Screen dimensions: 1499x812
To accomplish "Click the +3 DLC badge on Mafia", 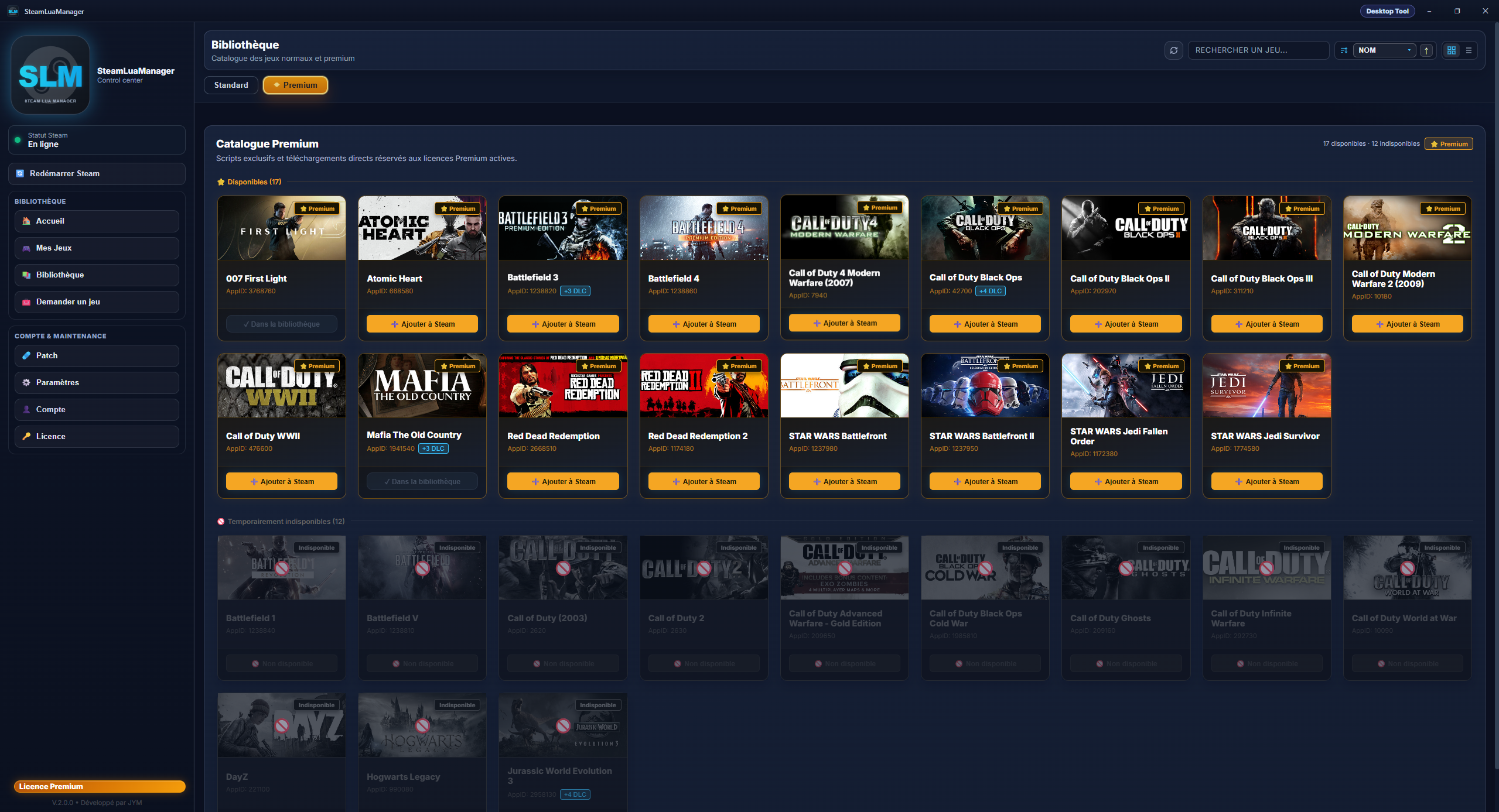I will tap(433, 448).
